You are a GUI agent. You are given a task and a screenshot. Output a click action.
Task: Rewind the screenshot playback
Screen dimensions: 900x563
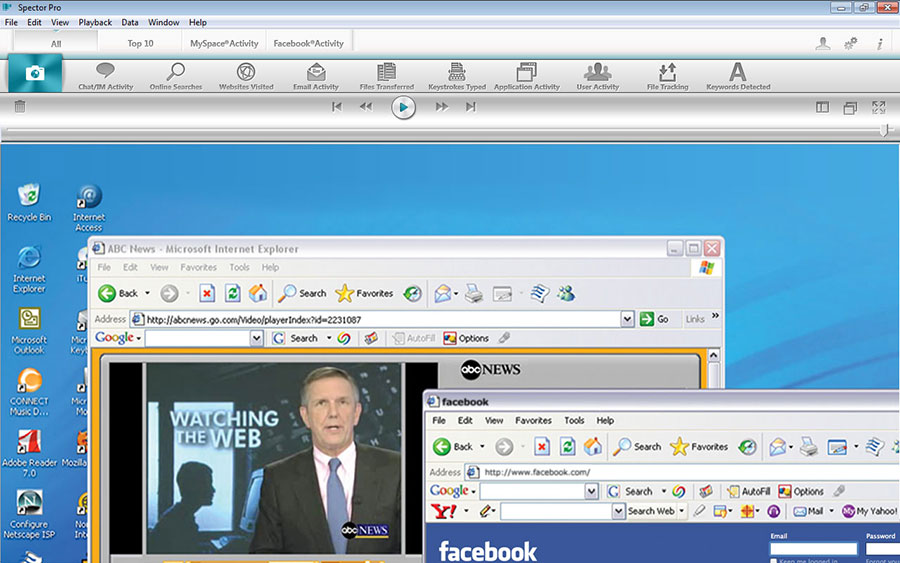(366, 107)
